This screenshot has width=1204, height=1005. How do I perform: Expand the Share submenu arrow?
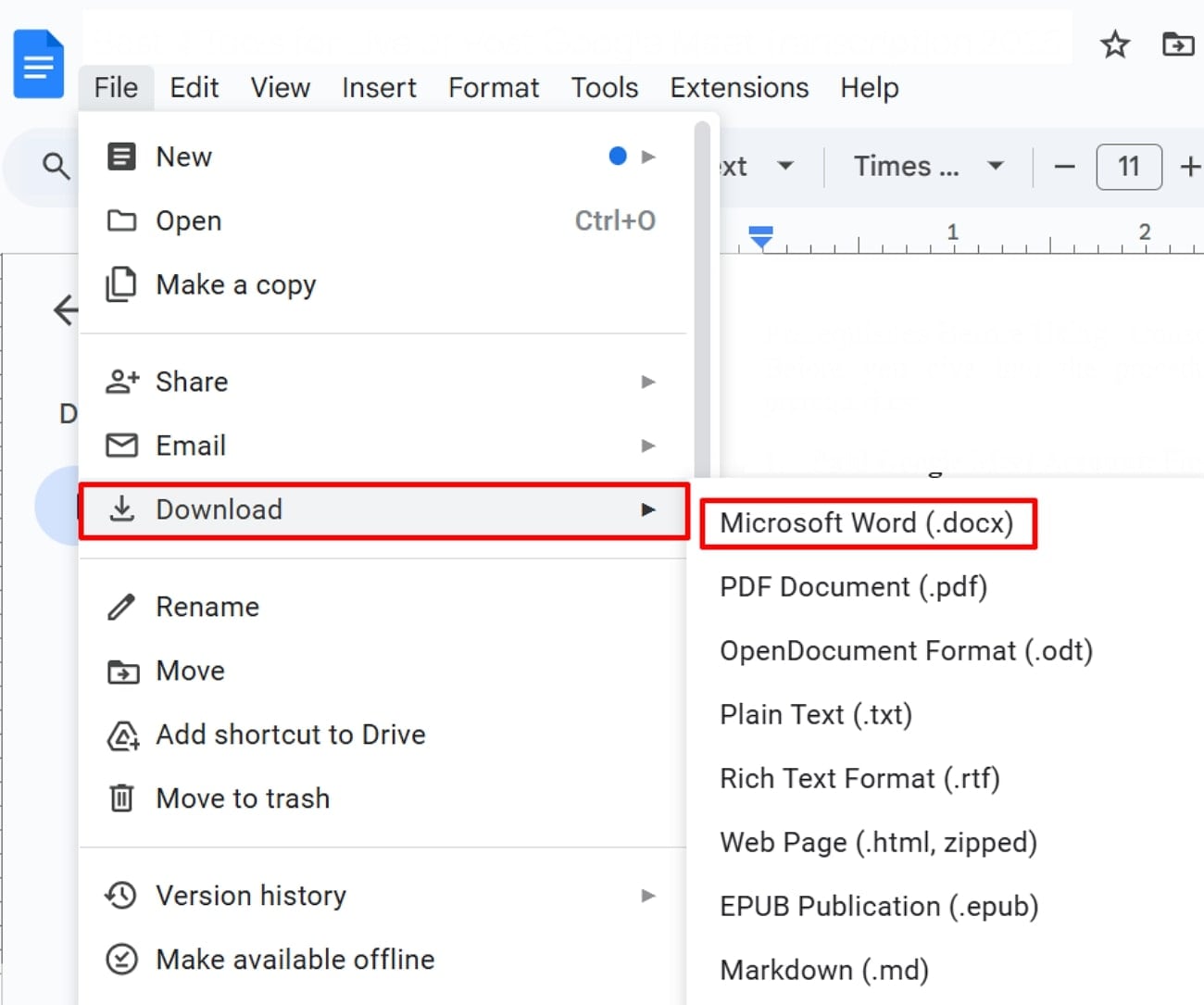(x=648, y=381)
